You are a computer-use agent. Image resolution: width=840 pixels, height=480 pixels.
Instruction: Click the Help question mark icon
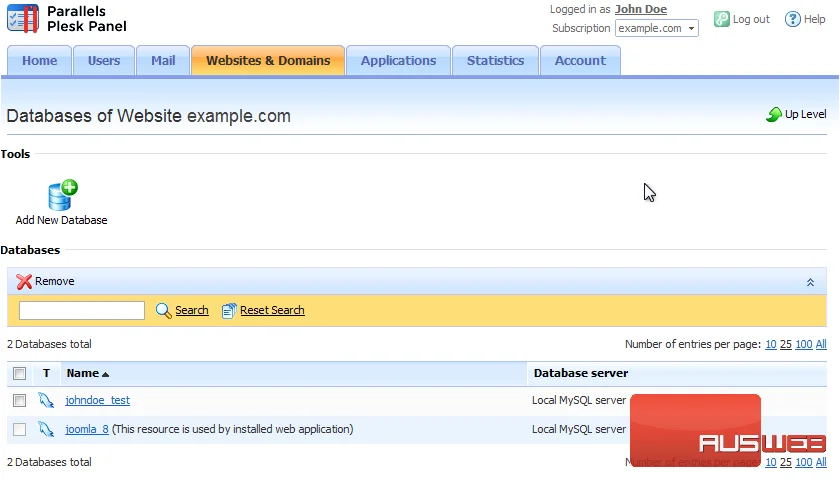pos(792,19)
